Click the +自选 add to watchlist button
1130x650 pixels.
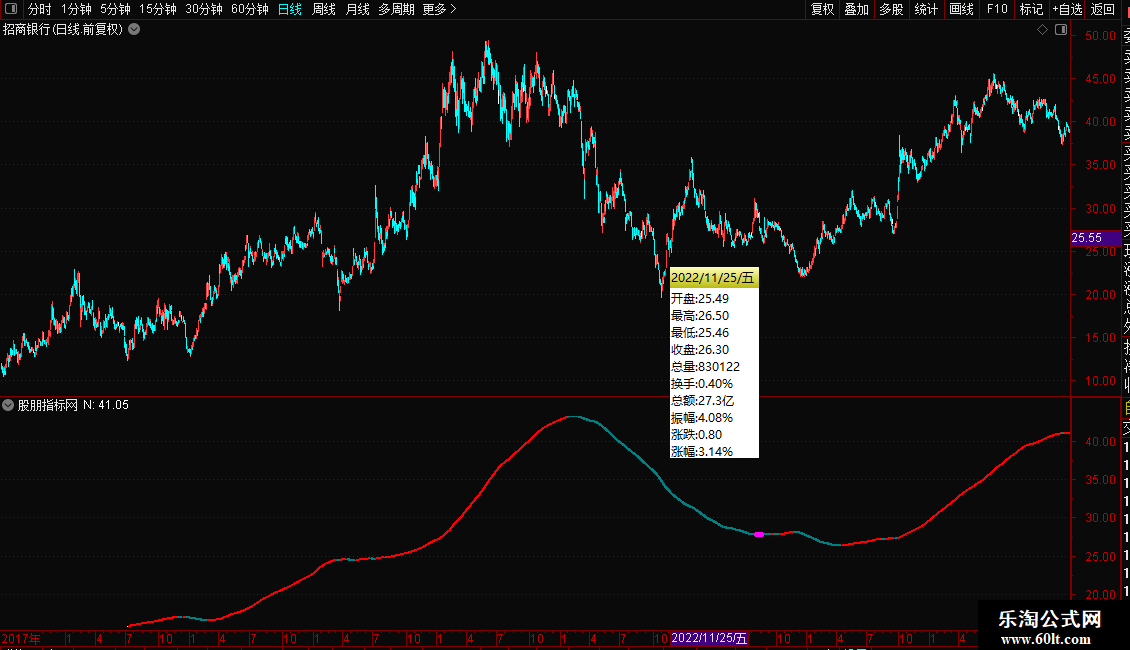pyautogui.click(x=1067, y=9)
